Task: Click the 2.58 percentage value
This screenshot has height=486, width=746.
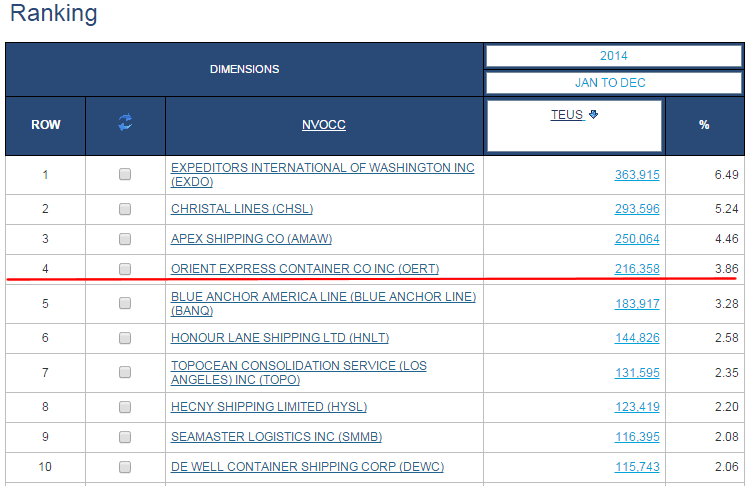Action: [x=726, y=338]
